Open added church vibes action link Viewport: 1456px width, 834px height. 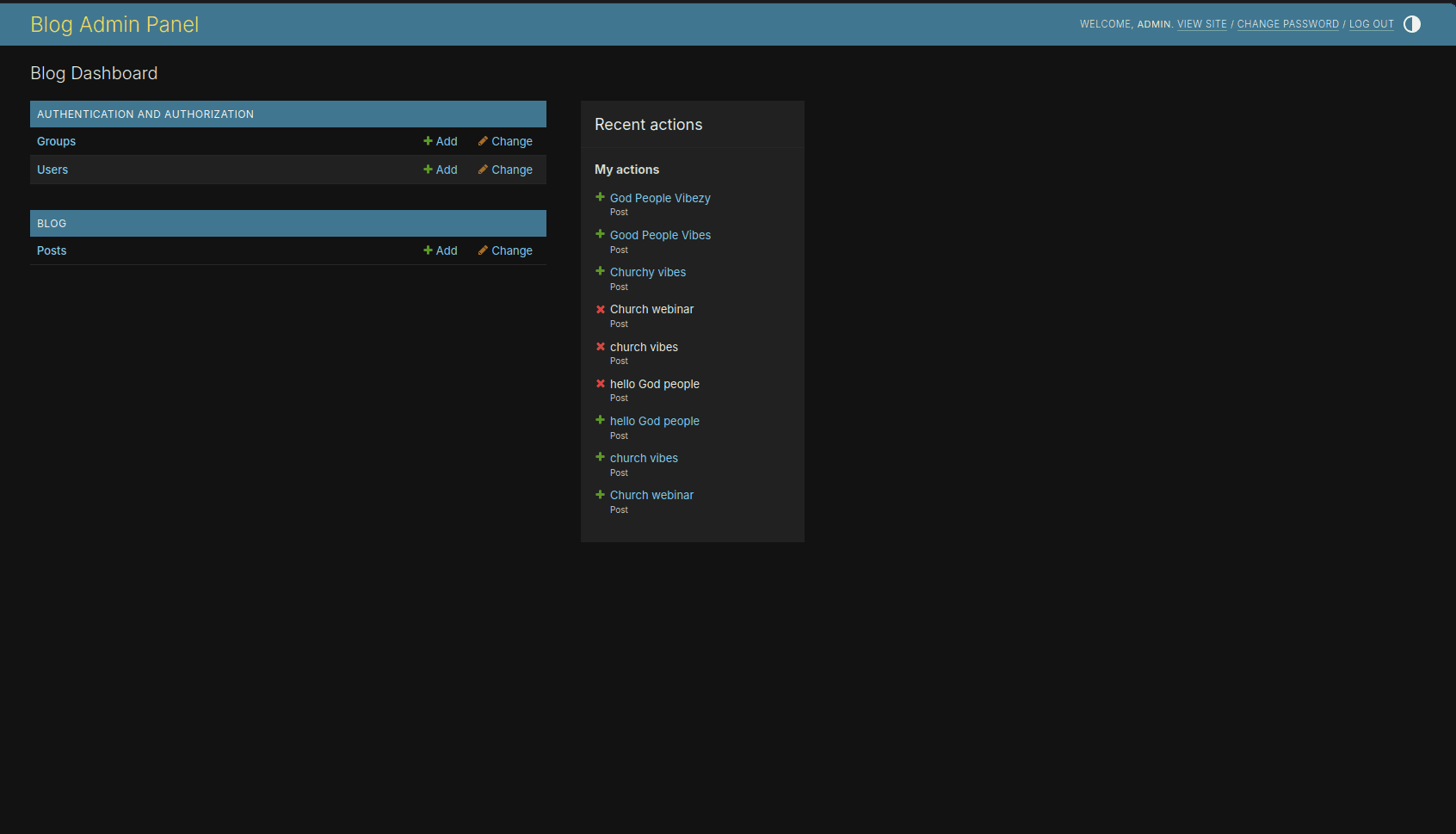pyautogui.click(x=644, y=458)
